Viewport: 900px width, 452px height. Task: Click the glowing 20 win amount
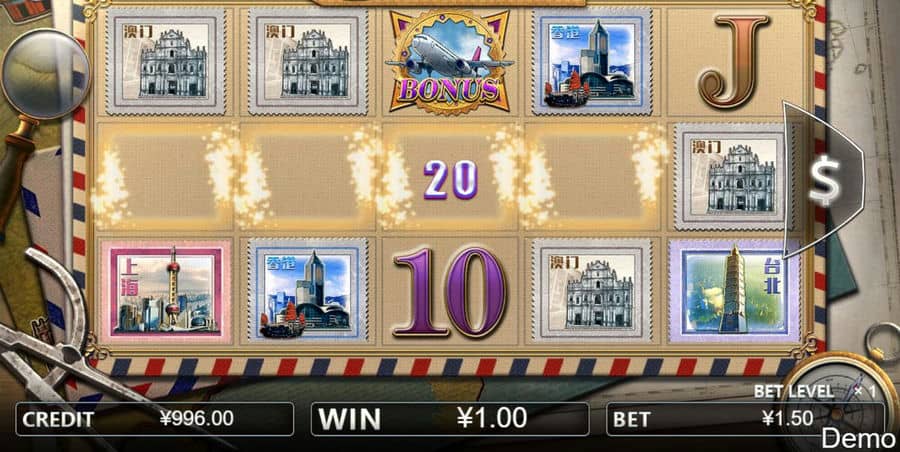tap(451, 180)
